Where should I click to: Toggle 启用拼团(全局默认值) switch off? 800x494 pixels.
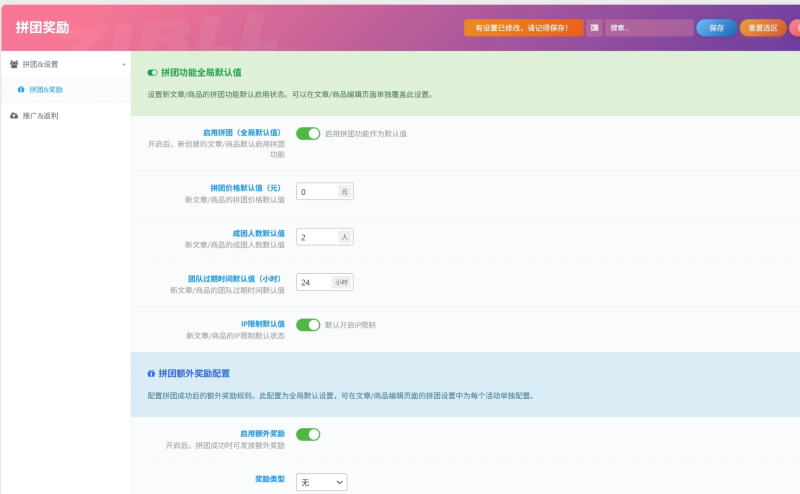[308, 134]
